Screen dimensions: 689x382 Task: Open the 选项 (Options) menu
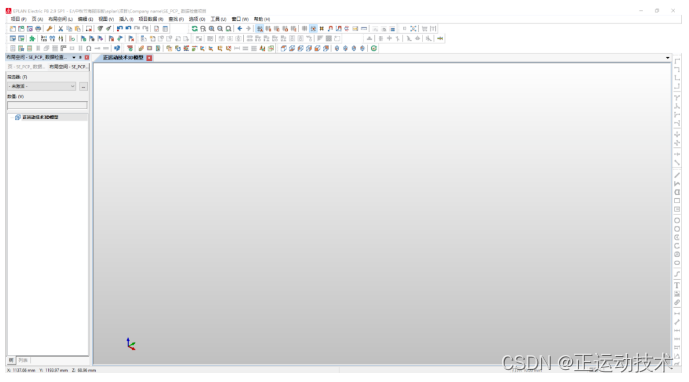pyautogui.click(x=197, y=19)
